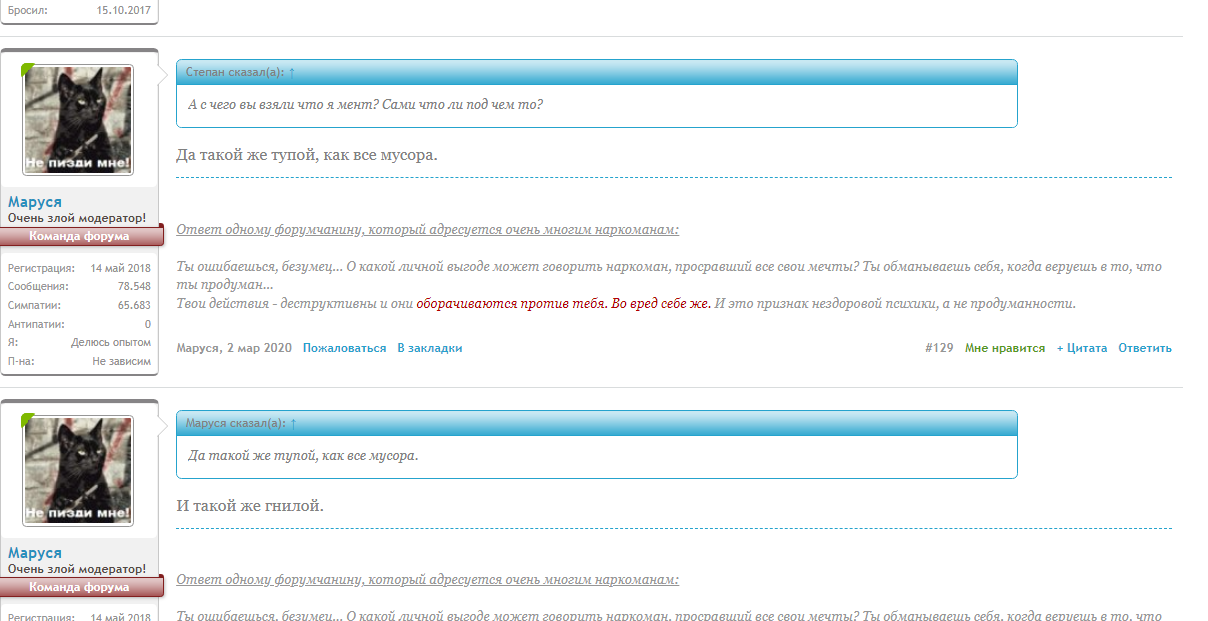Report the post via Пожаловаться
The image size is (1208, 621).
342,347
